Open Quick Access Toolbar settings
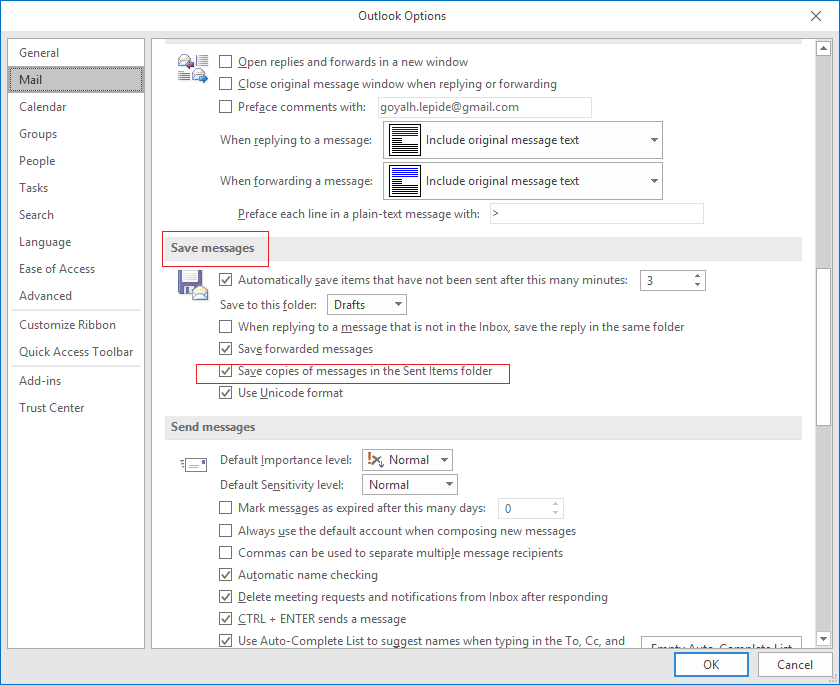 click(76, 352)
